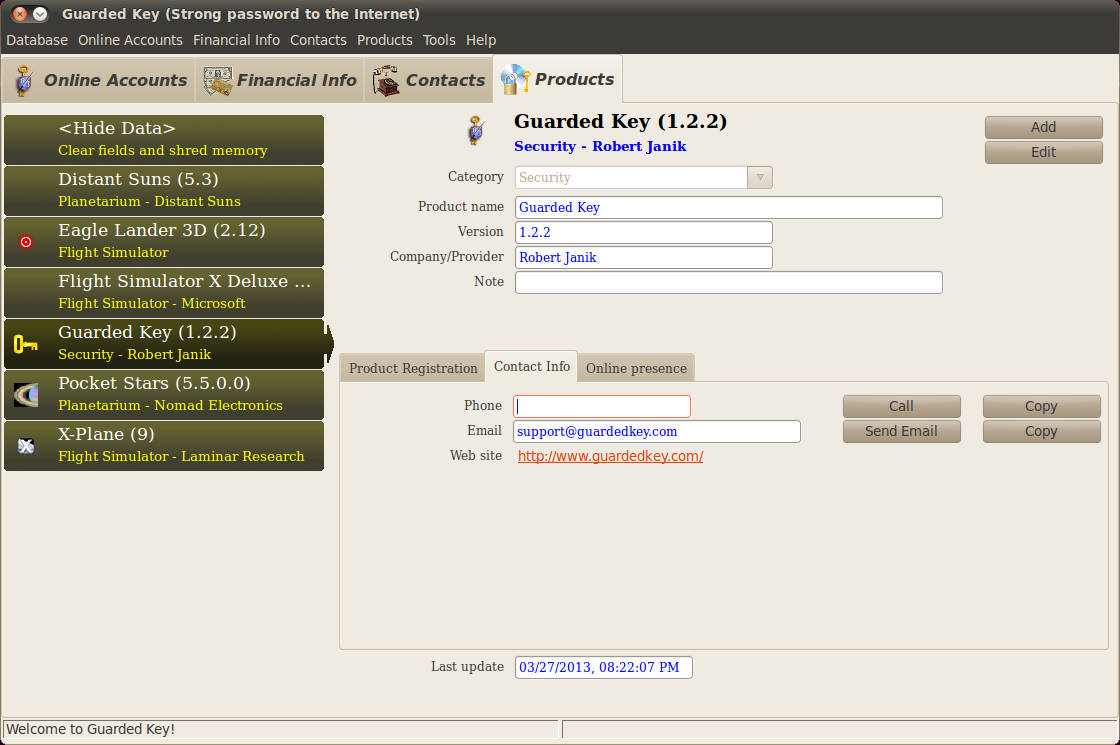
Task: Click the Email input field
Action: tap(656, 431)
